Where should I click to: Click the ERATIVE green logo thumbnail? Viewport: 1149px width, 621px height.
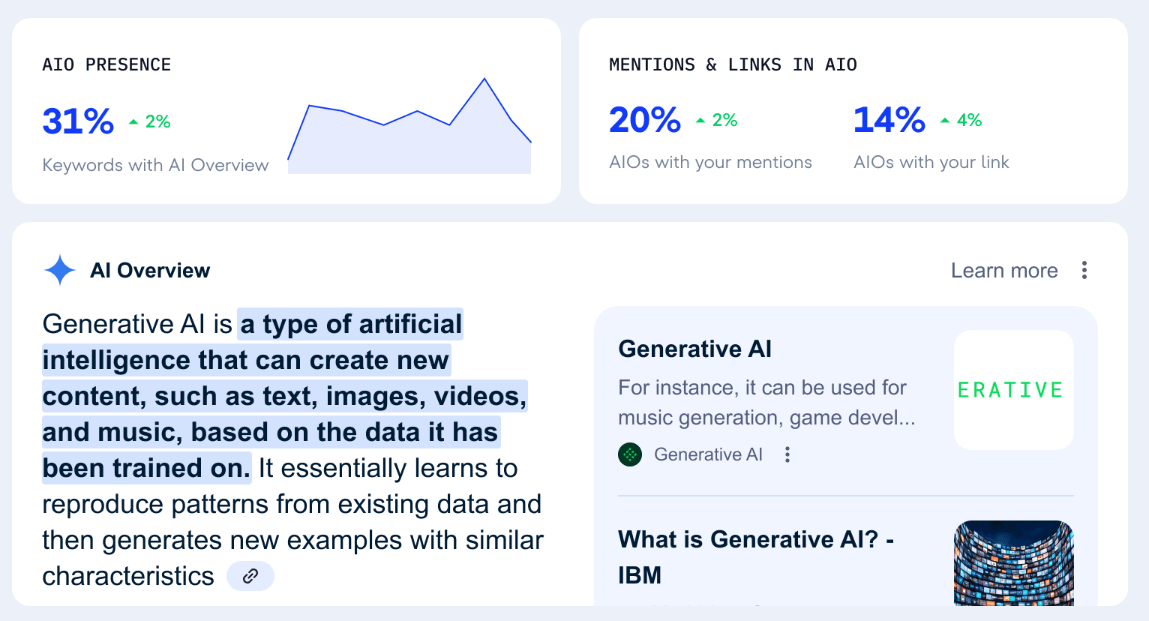(1013, 390)
